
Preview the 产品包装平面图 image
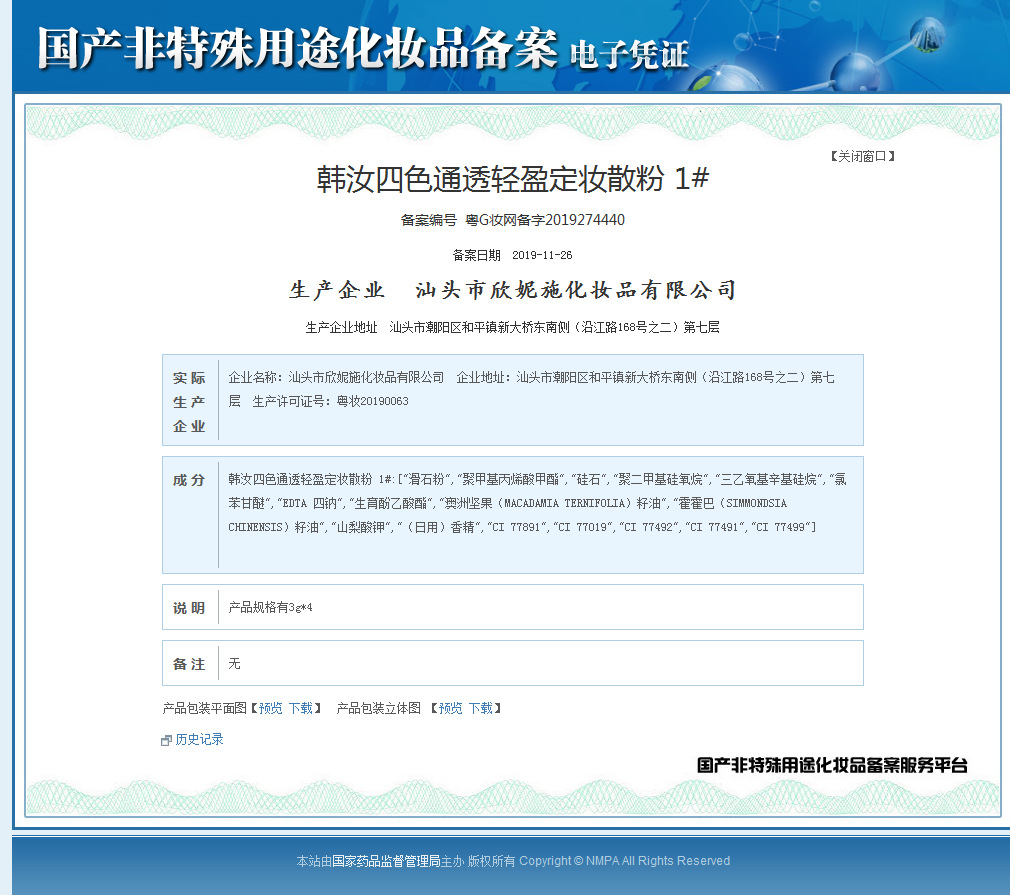271,708
